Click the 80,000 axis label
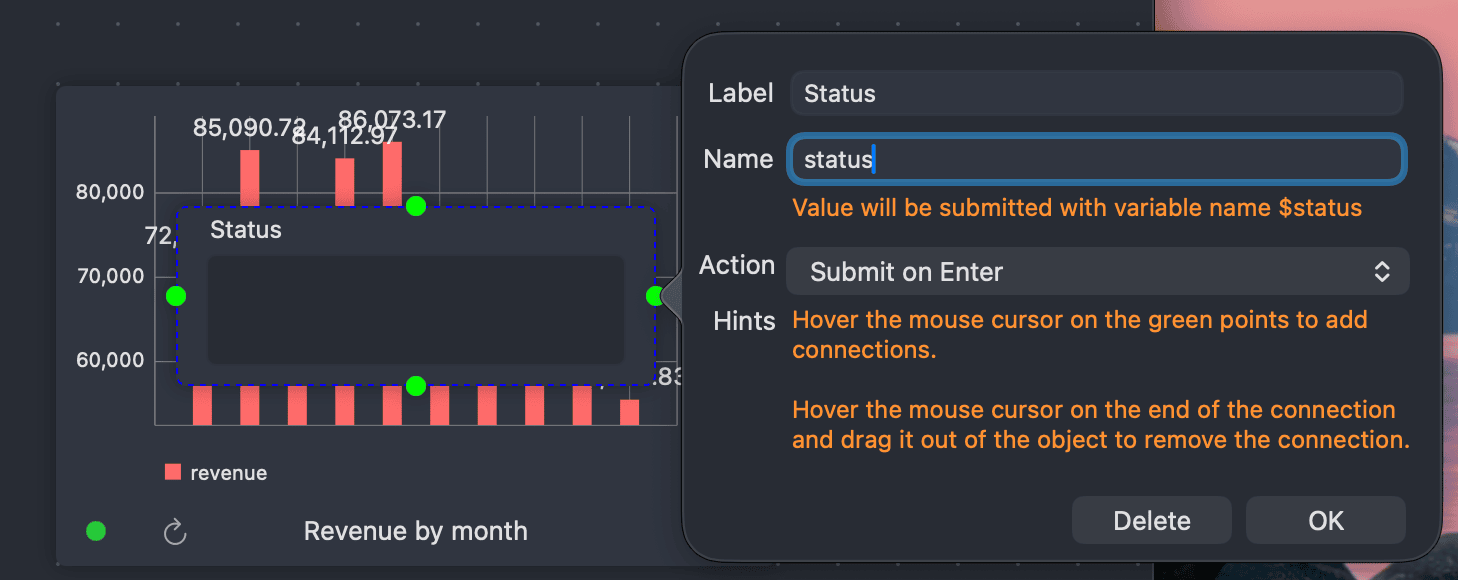The image size is (1458, 580). (x=110, y=192)
